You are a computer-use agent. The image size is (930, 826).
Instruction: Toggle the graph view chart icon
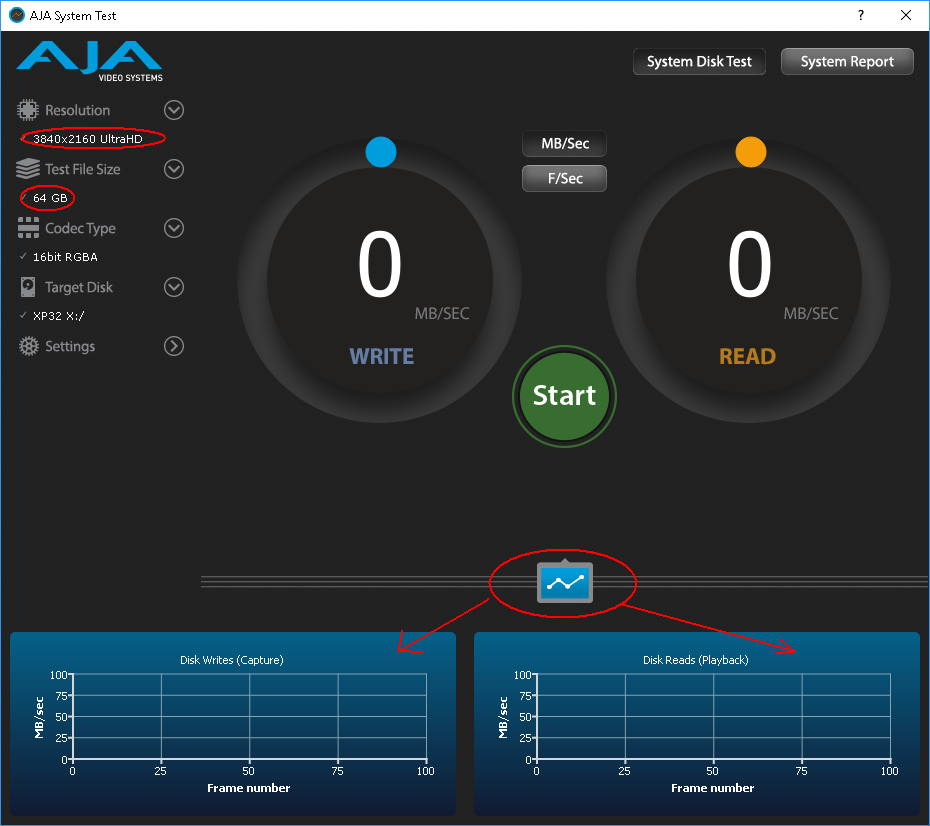click(x=565, y=582)
